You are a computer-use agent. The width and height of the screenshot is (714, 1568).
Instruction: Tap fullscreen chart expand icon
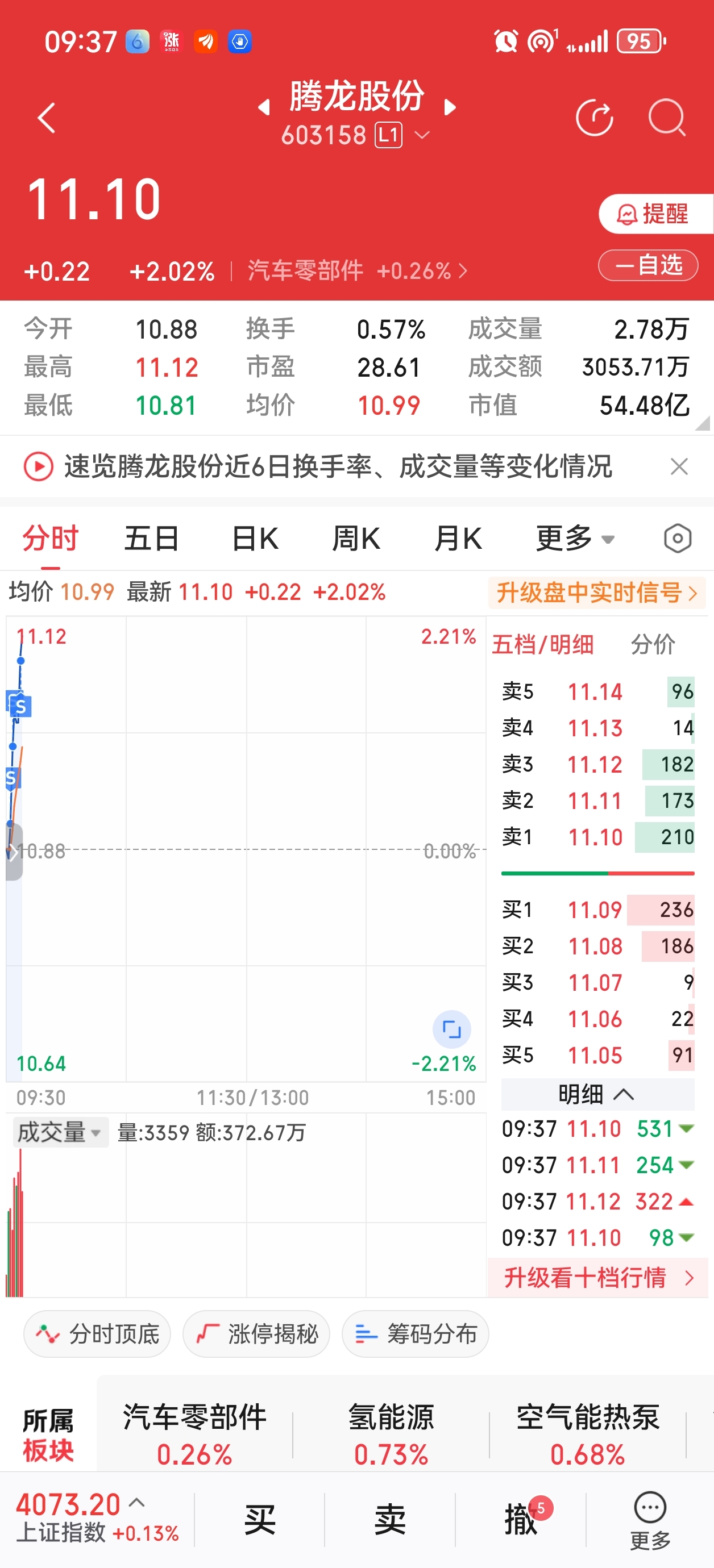pos(451,1030)
